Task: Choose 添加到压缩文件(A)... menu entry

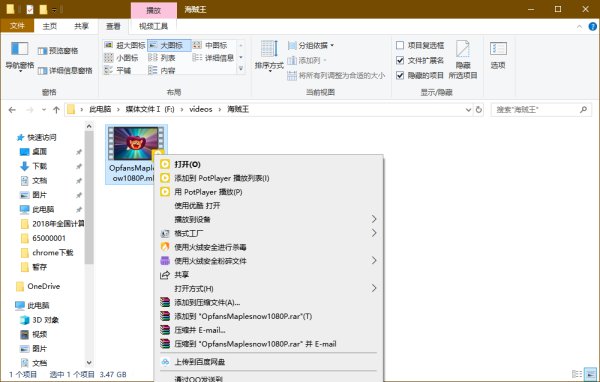Action: (x=269, y=302)
